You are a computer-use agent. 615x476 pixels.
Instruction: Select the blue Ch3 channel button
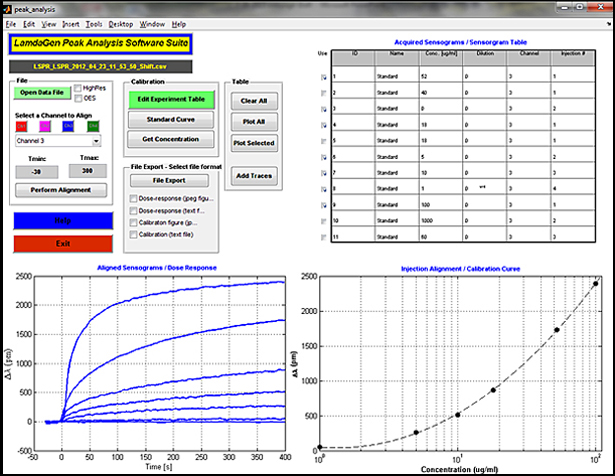[68, 126]
